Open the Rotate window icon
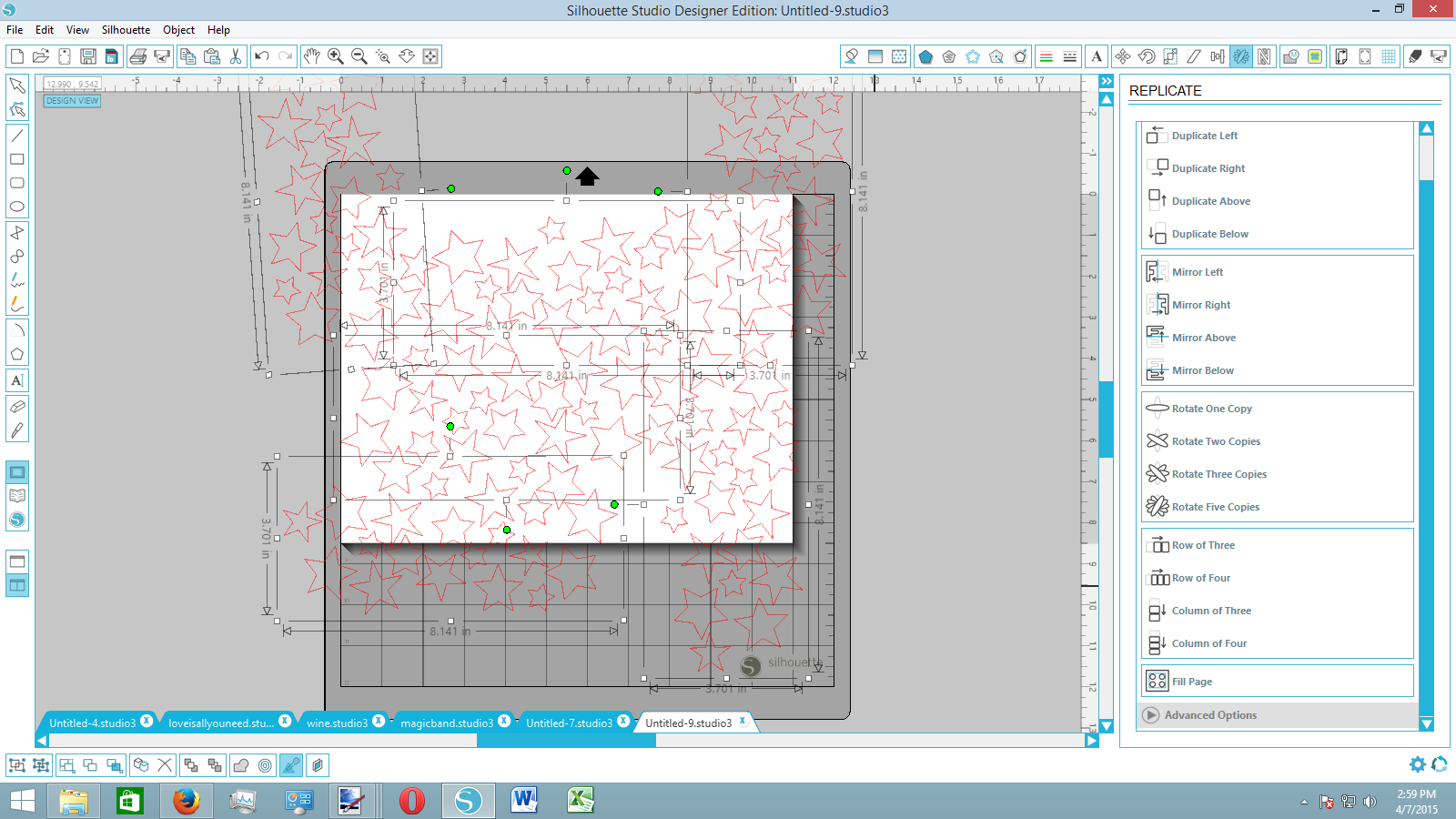The height and width of the screenshot is (819, 1456). tap(1147, 56)
